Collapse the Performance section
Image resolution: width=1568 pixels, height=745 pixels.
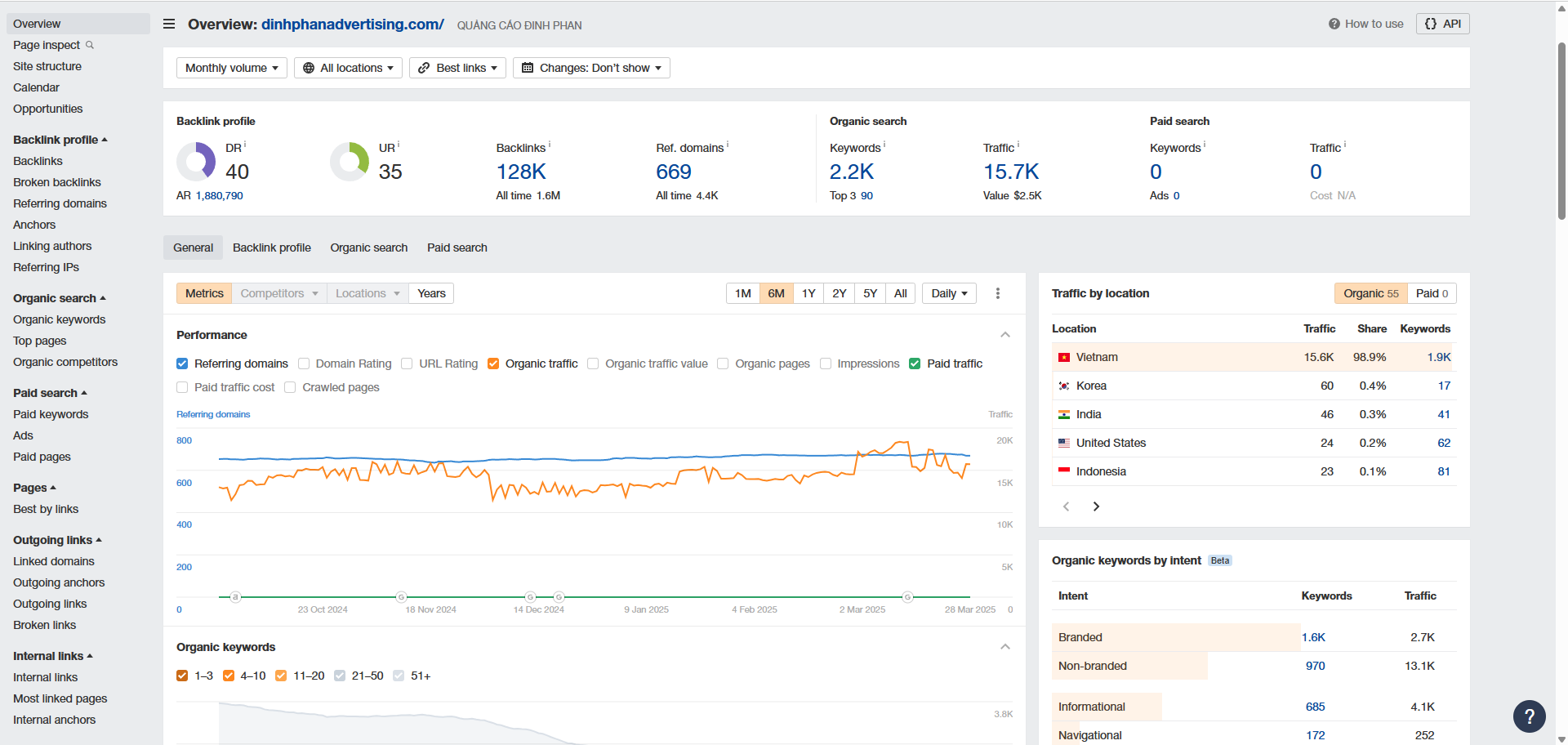point(1005,335)
